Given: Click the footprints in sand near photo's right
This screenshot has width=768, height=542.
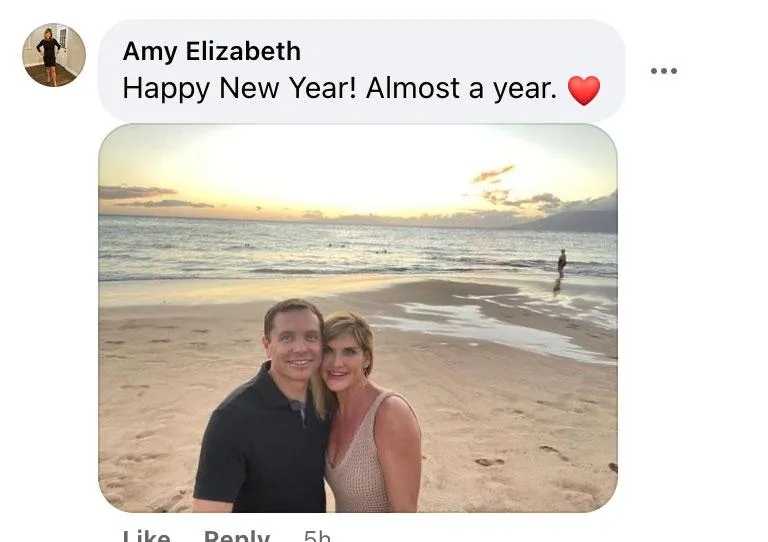Looking at the screenshot, I should 519,456.
